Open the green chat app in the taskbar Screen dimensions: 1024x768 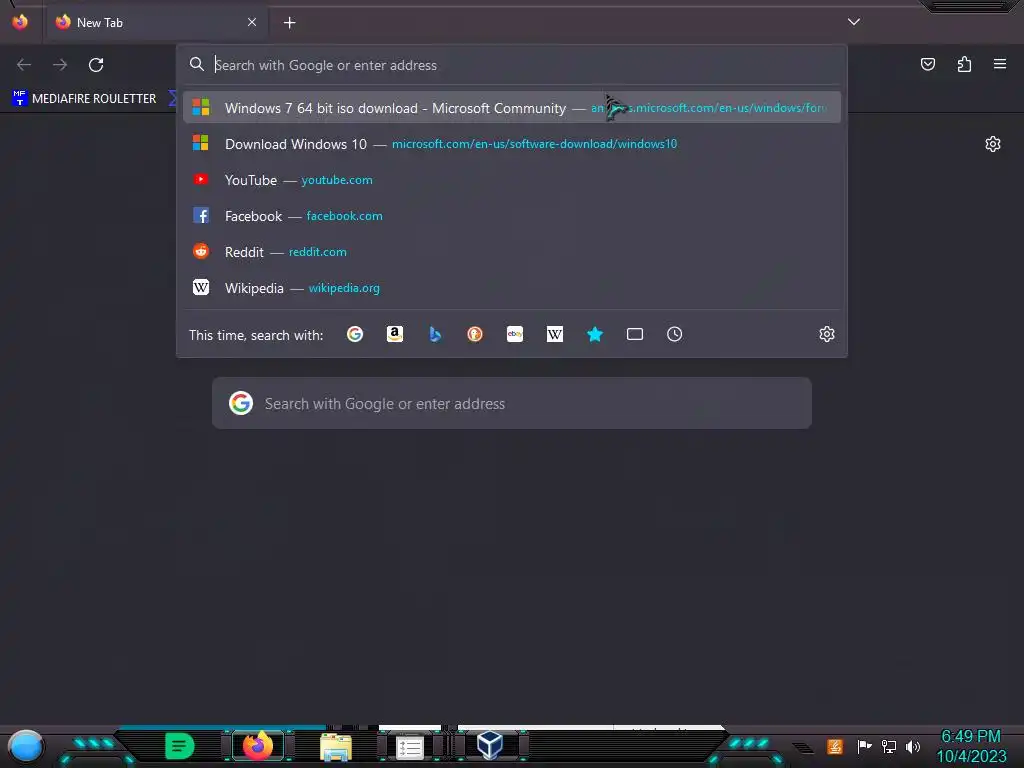click(x=180, y=746)
